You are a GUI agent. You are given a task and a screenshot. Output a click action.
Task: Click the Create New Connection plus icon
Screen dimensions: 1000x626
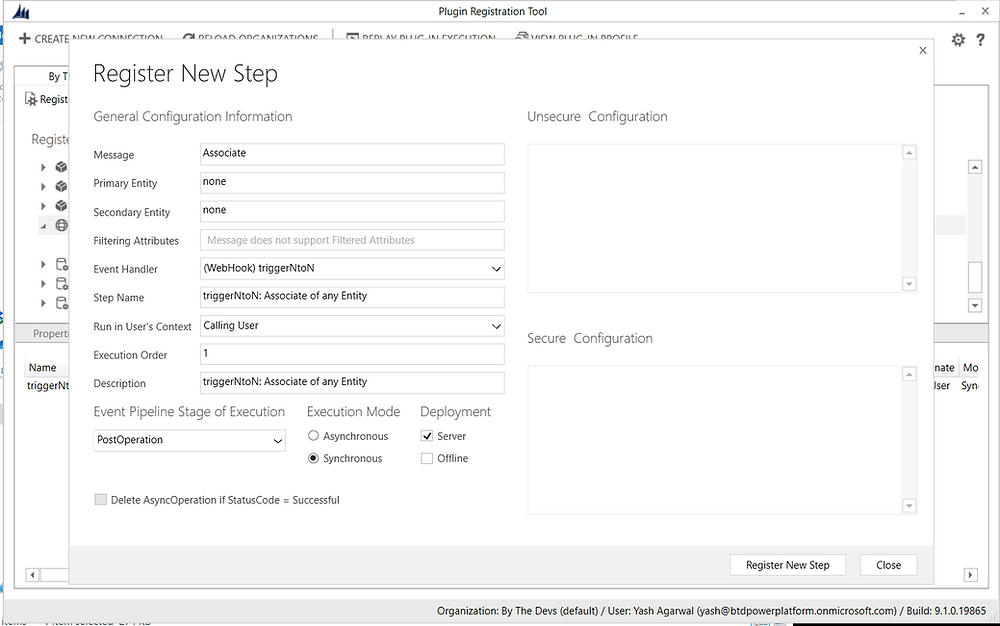point(24,39)
